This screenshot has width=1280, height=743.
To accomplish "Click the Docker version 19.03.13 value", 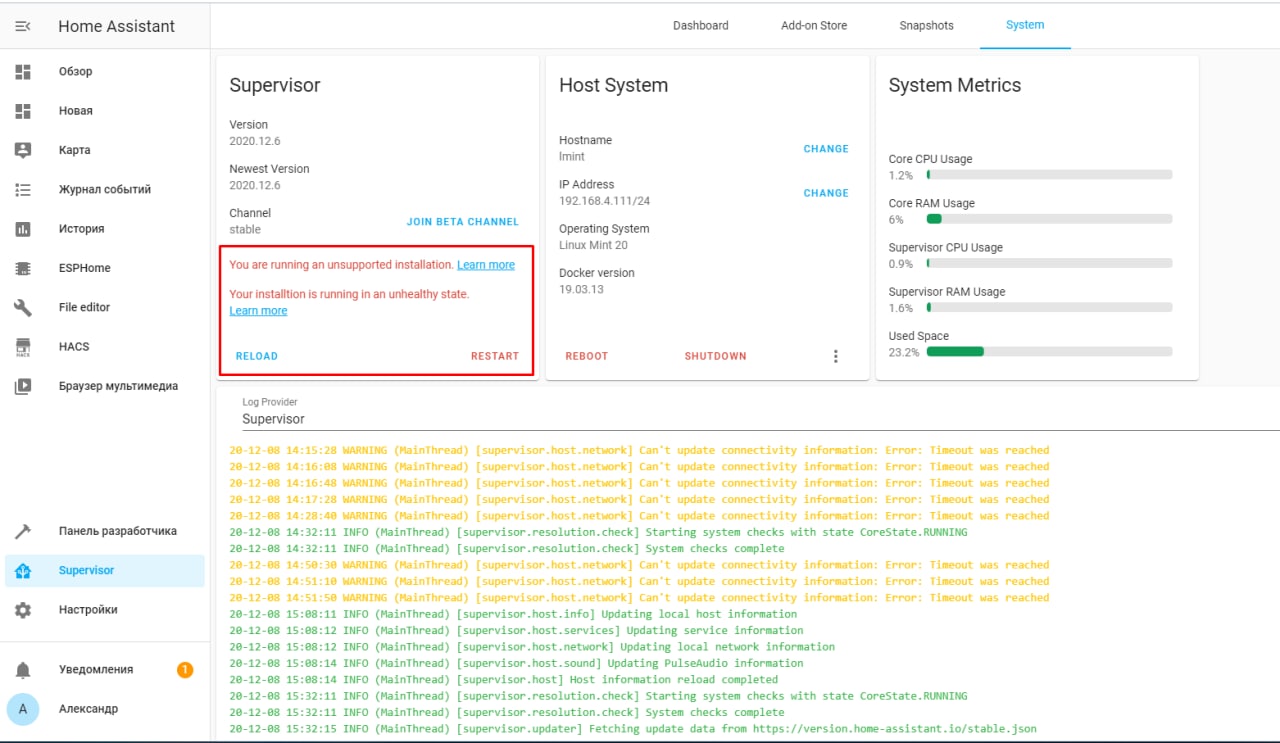I will [581, 289].
